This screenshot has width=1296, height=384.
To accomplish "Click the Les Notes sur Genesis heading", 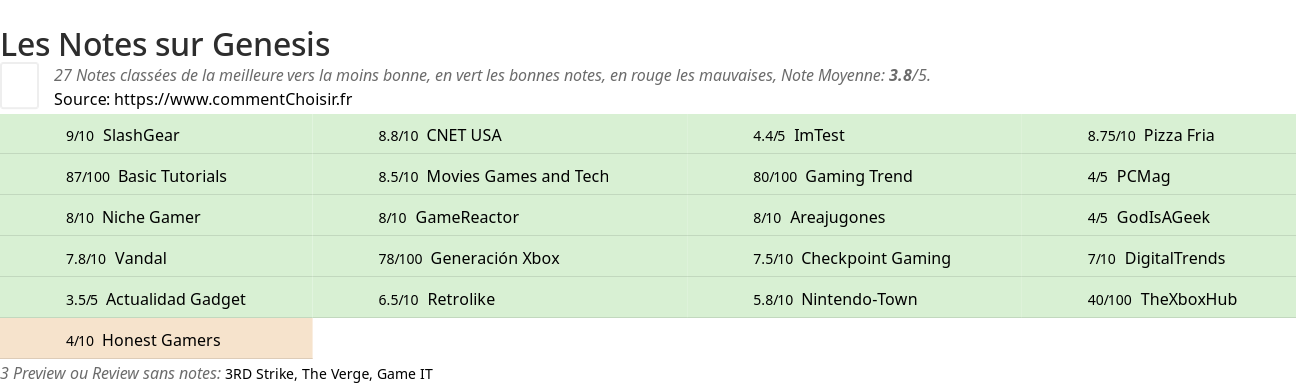I will pos(165,44).
